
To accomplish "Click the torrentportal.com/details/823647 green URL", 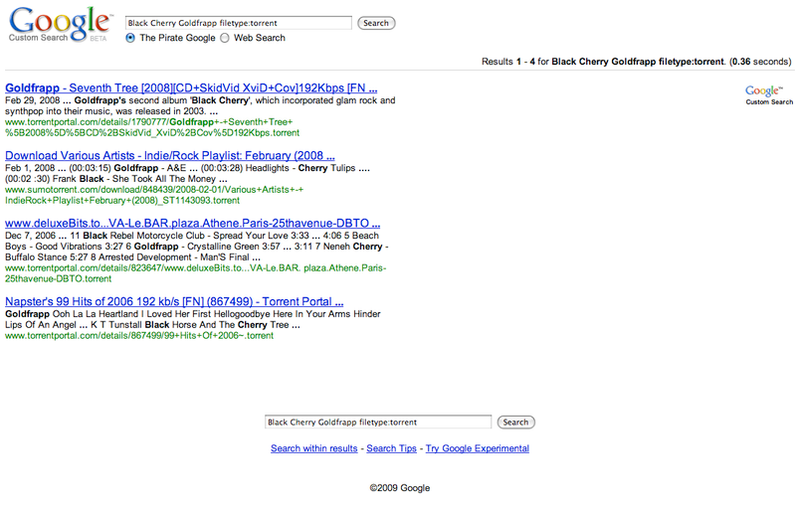I will pyautogui.click(x=195, y=273).
